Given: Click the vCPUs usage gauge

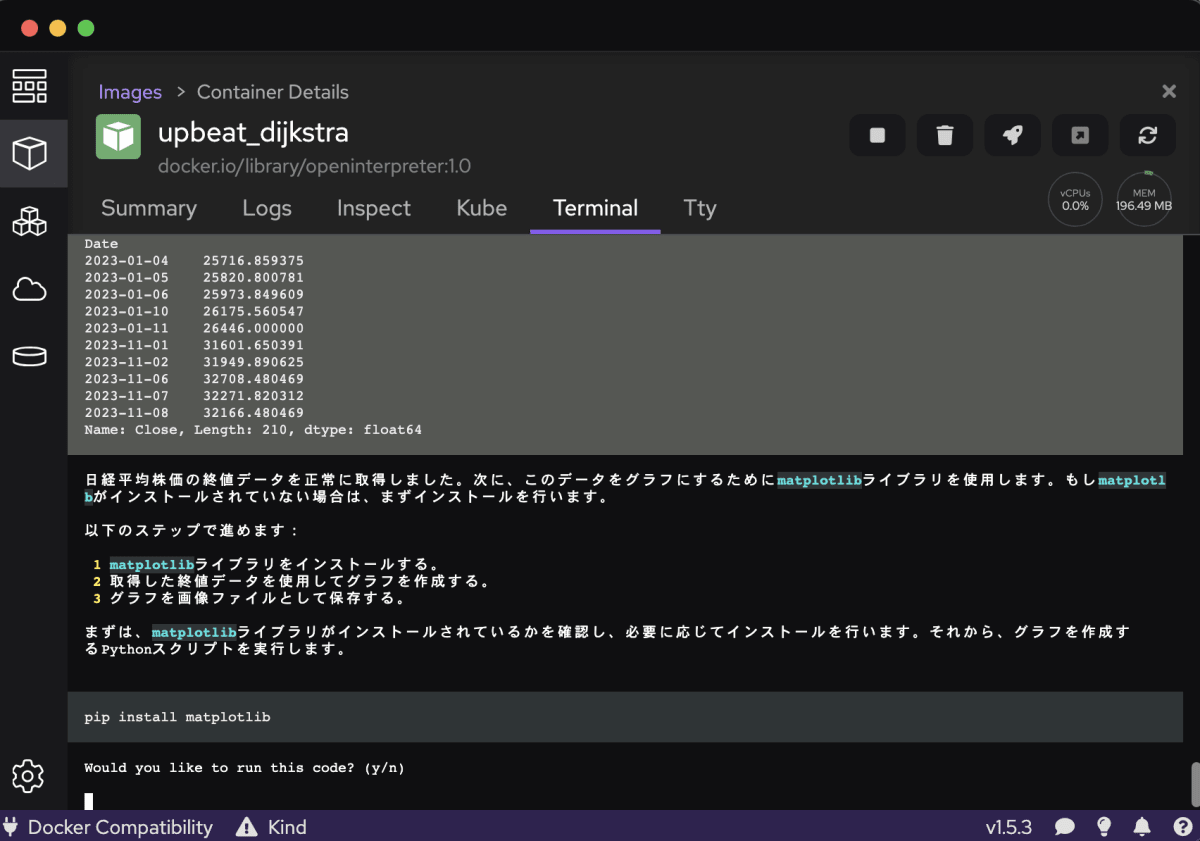Looking at the screenshot, I should (x=1075, y=199).
